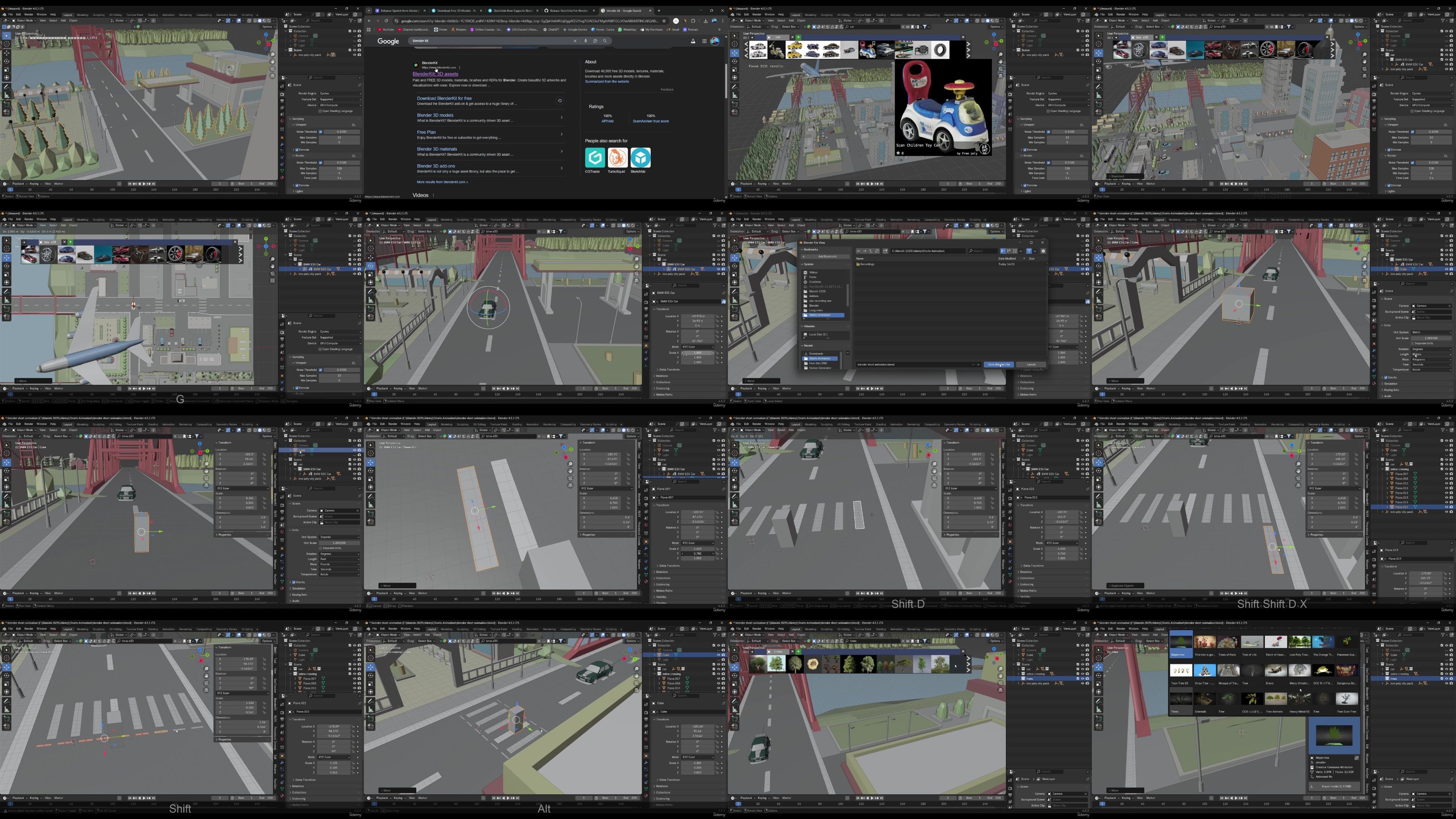Open Chrome's extensions puzzle icon
Screen dimensions: 1456x819
coord(693,21)
